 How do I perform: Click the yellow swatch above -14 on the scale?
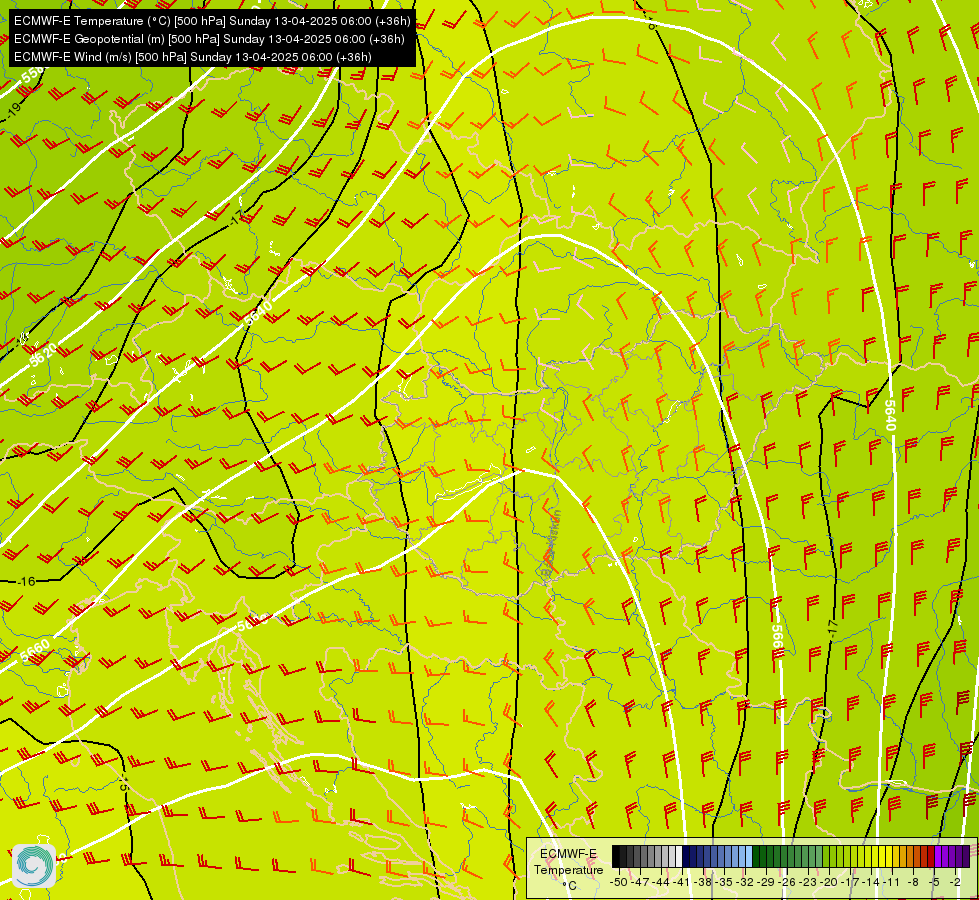[x=875, y=856]
